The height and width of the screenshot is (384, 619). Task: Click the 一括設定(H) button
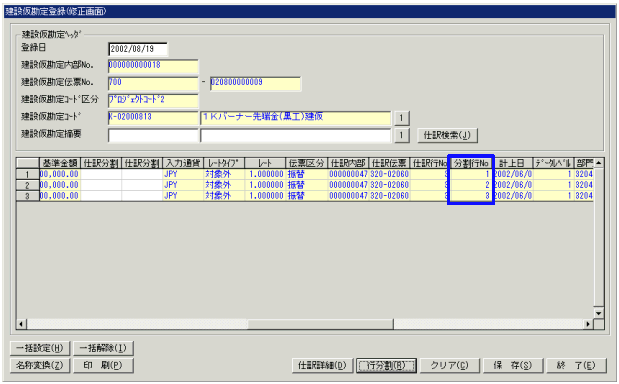(x=40, y=348)
